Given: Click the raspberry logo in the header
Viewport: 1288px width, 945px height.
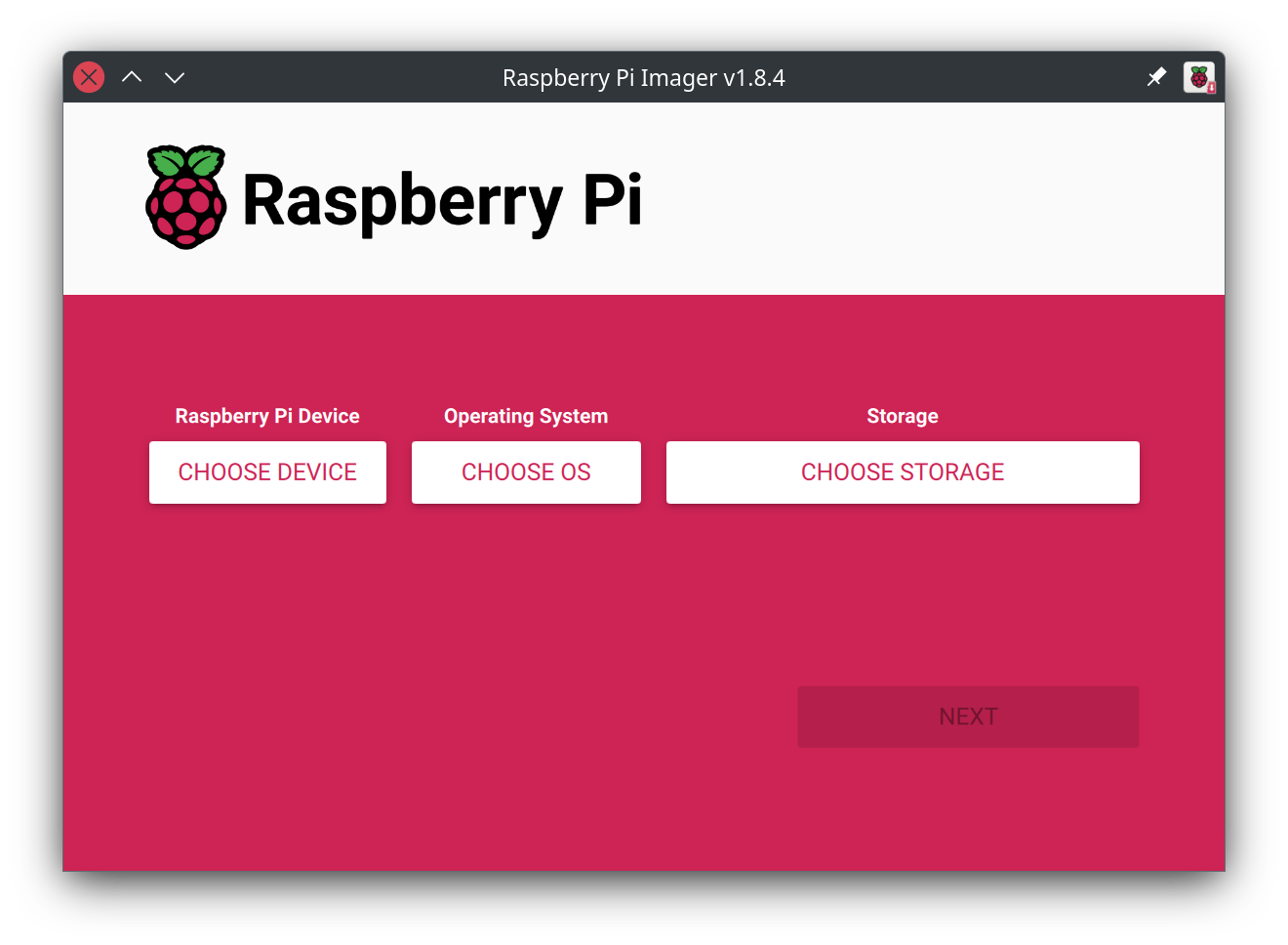Looking at the screenshot, I should coord(185,210).
